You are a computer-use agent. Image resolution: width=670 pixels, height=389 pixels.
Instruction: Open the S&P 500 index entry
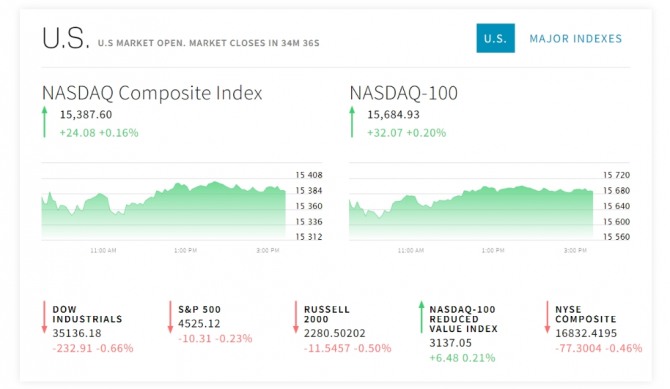tap(200, 309)
